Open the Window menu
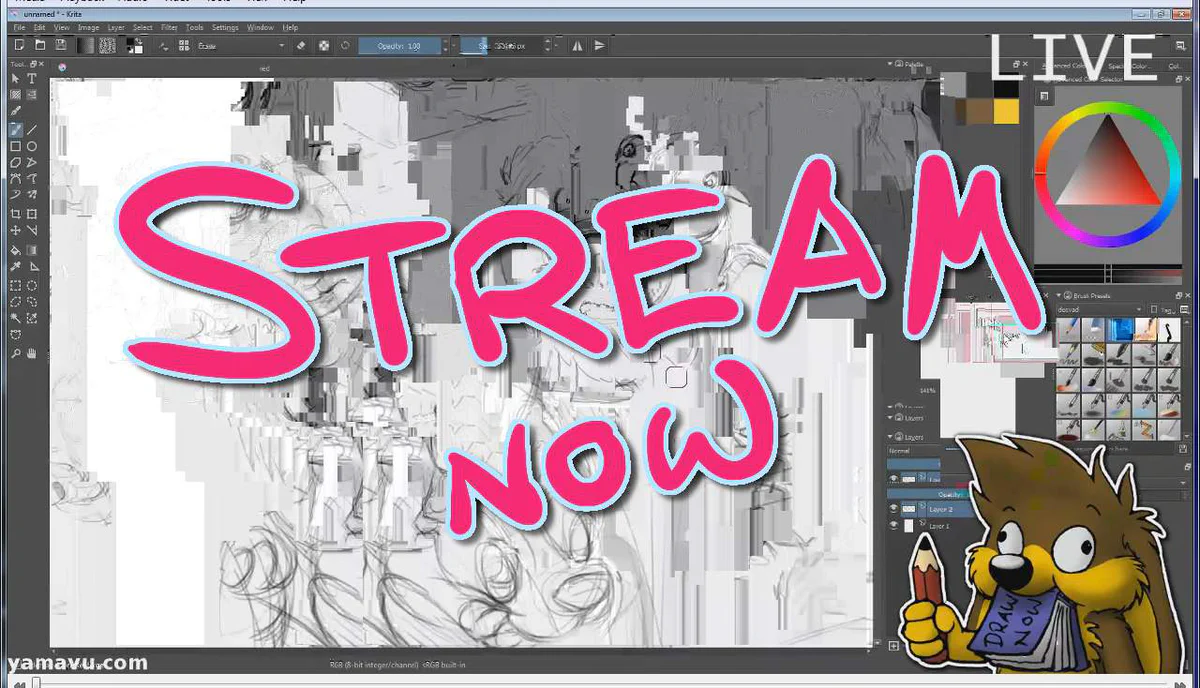1200x688 pixels. click(260, 27)
